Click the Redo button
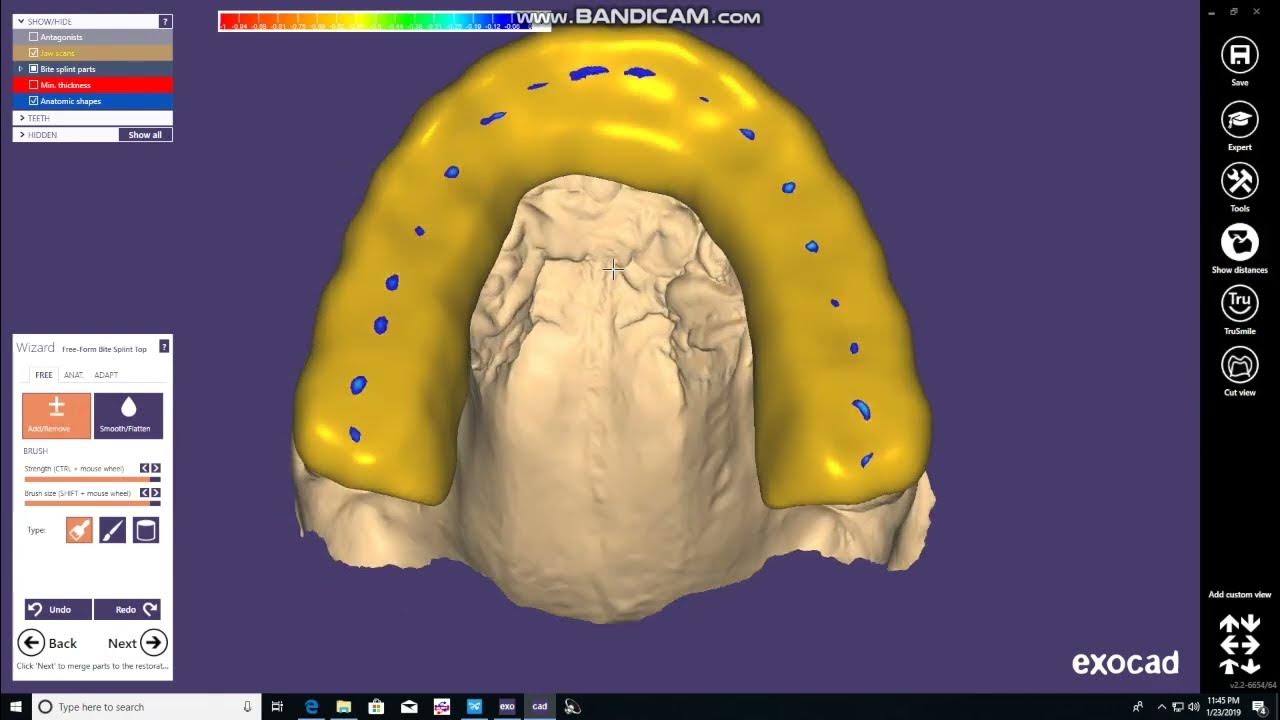The width and height of the screenshot is (1280, 720). 127,609
